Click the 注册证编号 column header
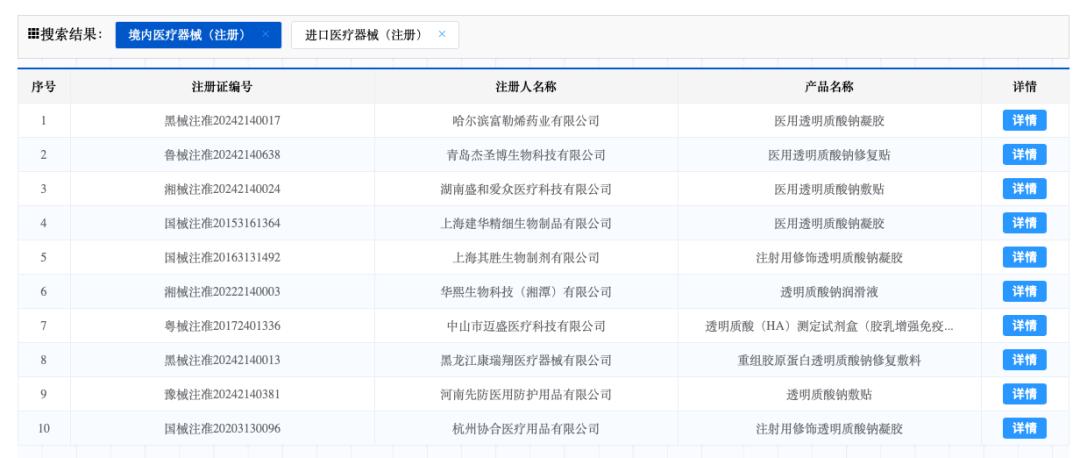The image size is (1080, 458). pyautogui.click(x=222, y=87)
